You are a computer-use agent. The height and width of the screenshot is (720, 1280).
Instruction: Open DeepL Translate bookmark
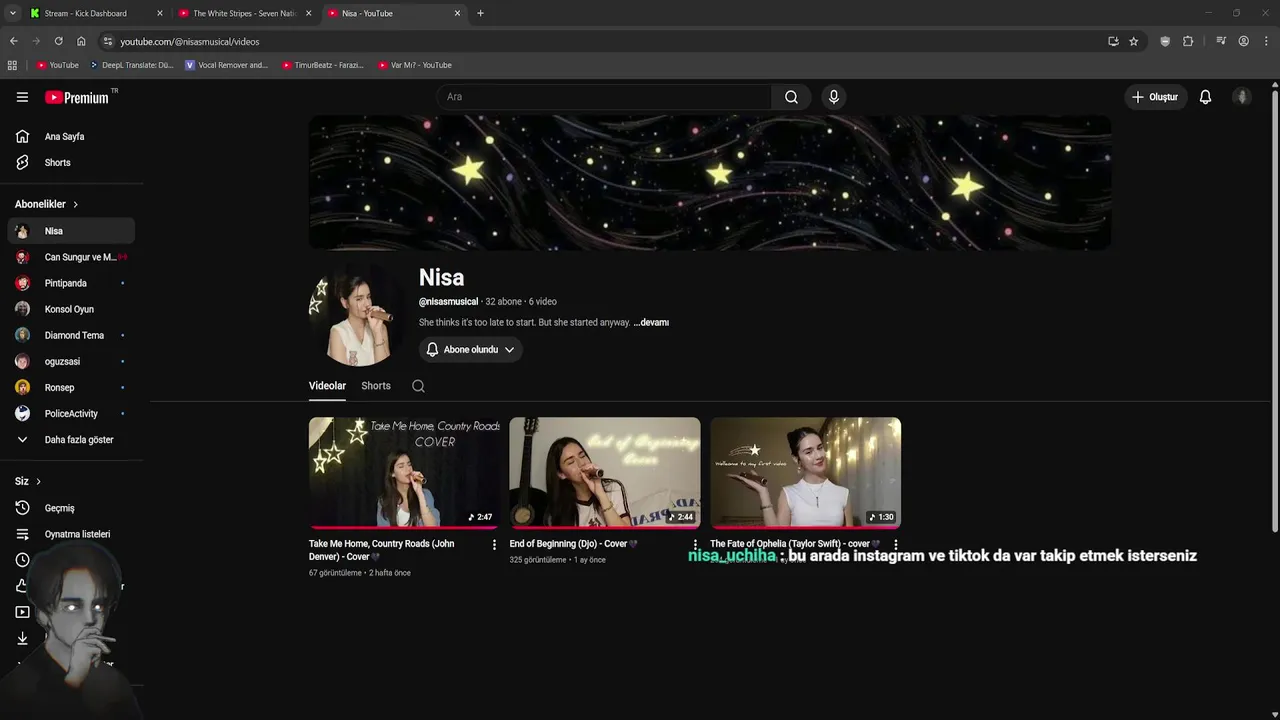131,65
